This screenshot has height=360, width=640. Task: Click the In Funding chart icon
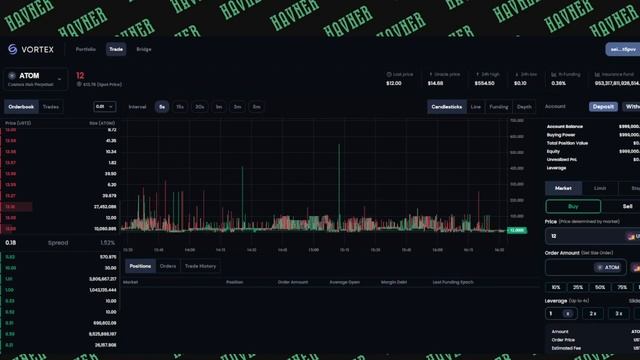tap(553, 75)
